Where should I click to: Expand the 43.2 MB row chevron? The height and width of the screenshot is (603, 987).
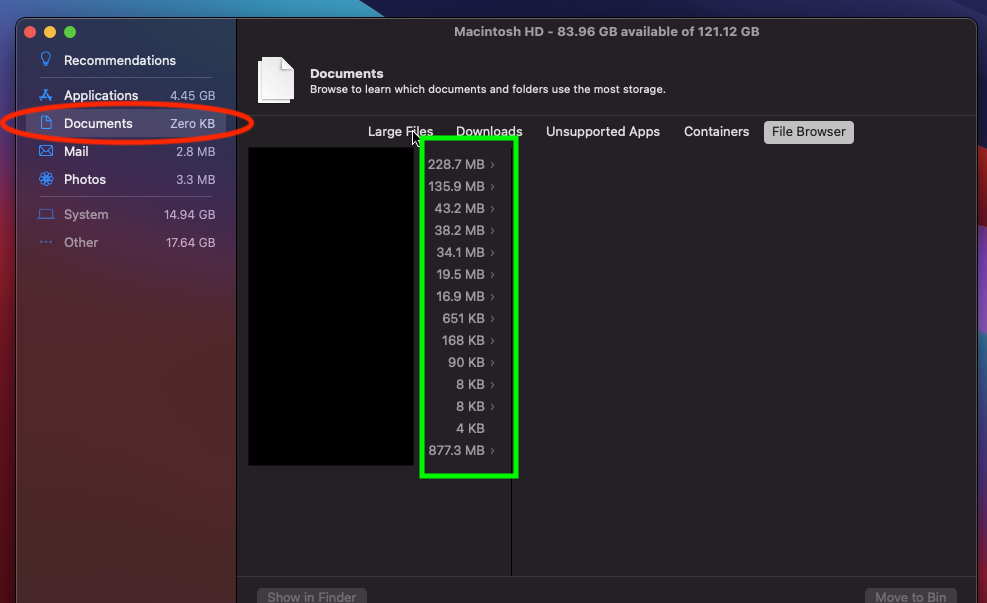click(x=493, y=209)
